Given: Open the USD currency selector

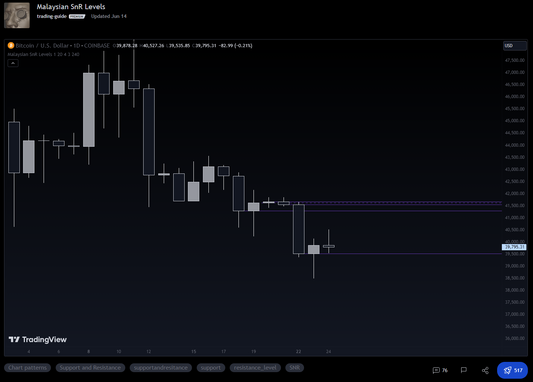Looking at the screenshot, I should tap(515, 46).
